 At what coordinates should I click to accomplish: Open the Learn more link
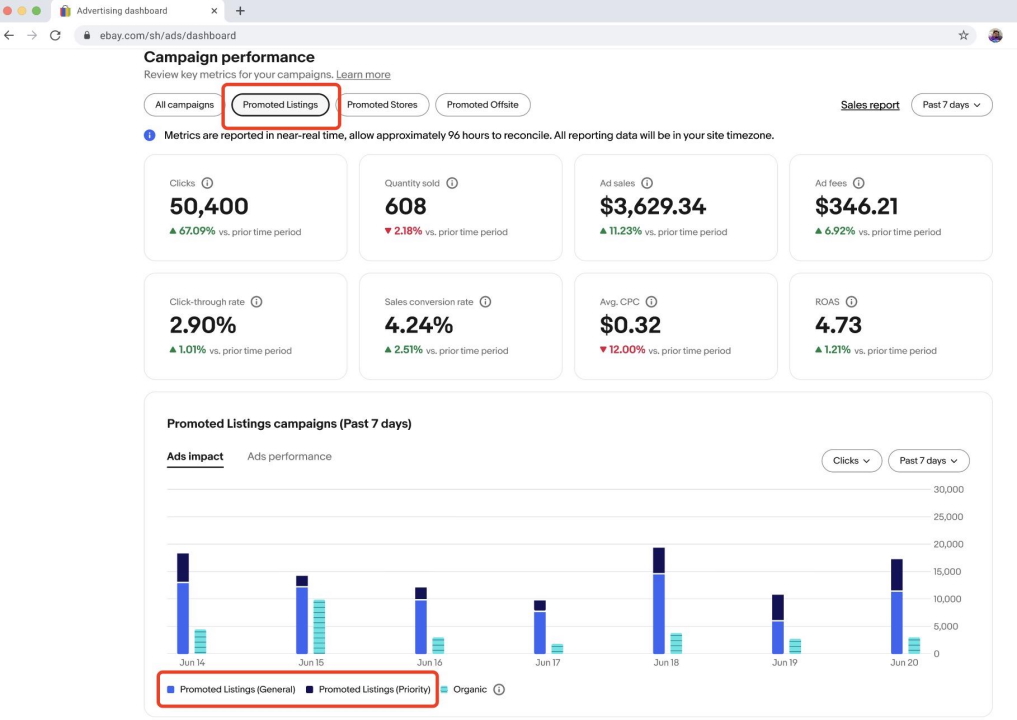[x=363, y=75]
